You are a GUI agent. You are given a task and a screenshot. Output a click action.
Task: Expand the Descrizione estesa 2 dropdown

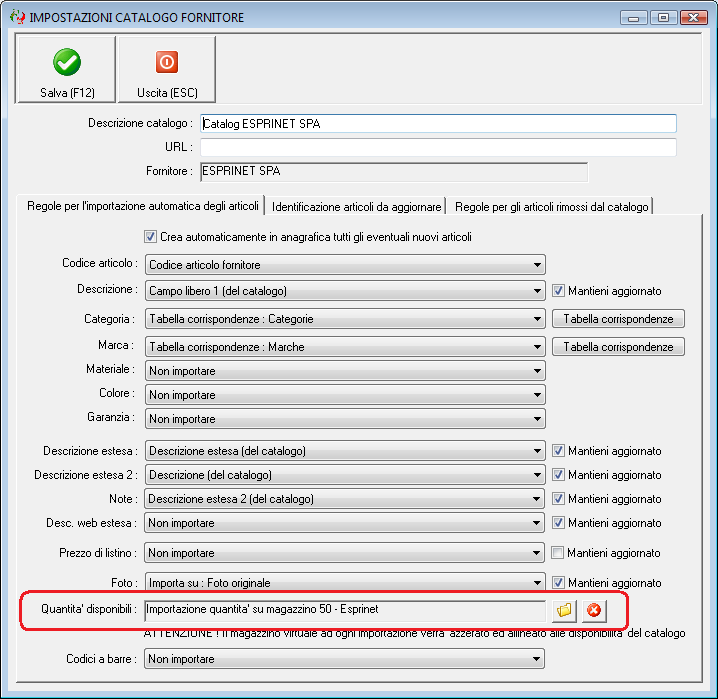pyautogui.click(x=345, y=475)
